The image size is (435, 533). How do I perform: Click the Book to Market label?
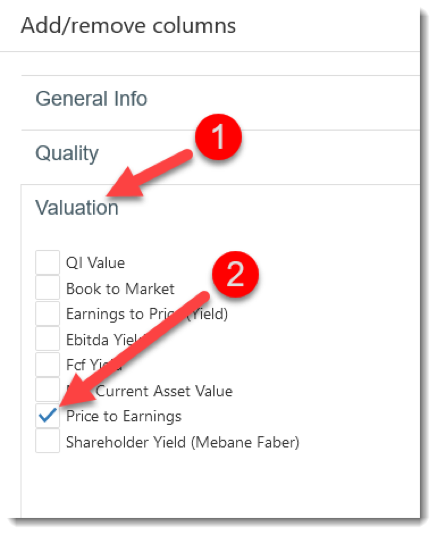[120, 289]
